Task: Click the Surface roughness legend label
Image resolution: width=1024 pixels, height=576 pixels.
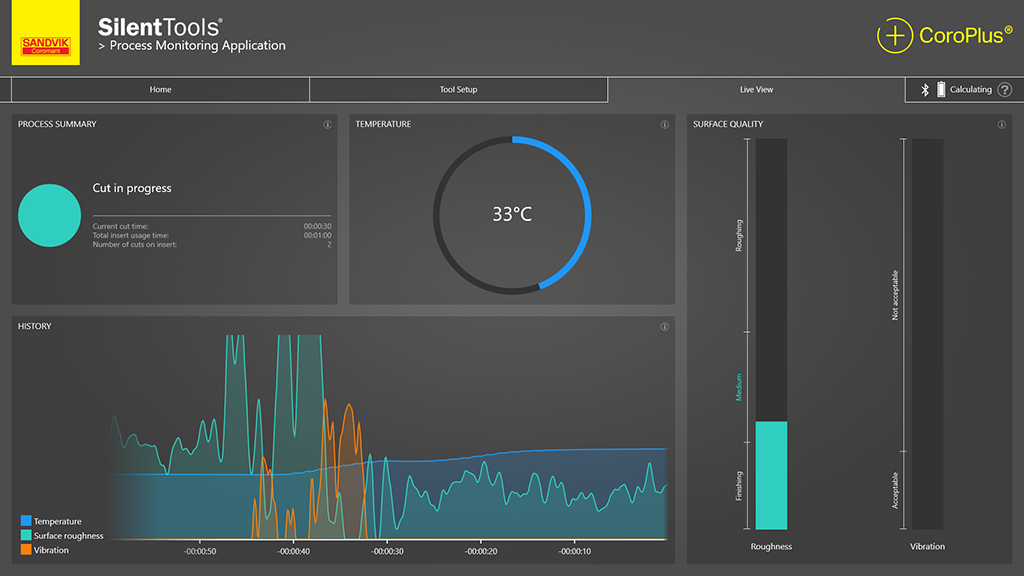Action: [69, 536]
